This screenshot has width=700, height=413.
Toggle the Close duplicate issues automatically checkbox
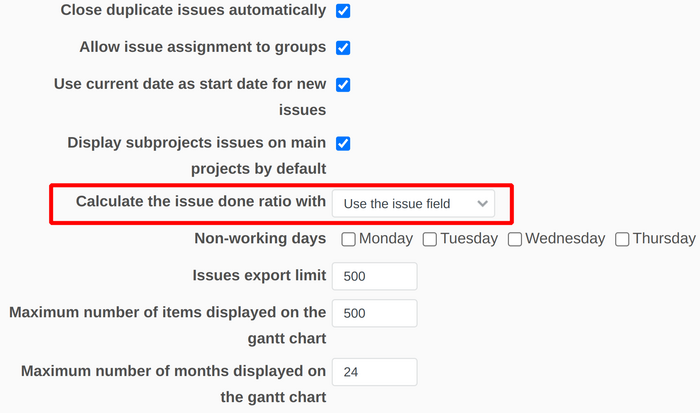point(343,11)
